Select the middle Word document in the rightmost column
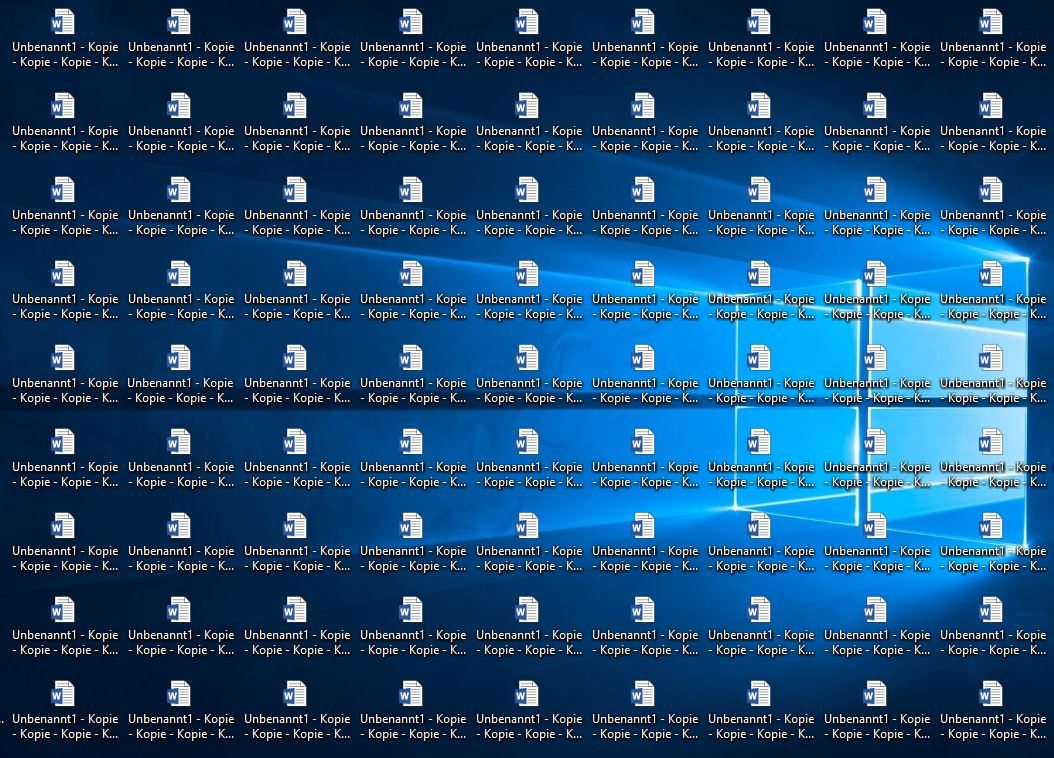This screenshot has width=1054, height=758. (x=993, y=375)
